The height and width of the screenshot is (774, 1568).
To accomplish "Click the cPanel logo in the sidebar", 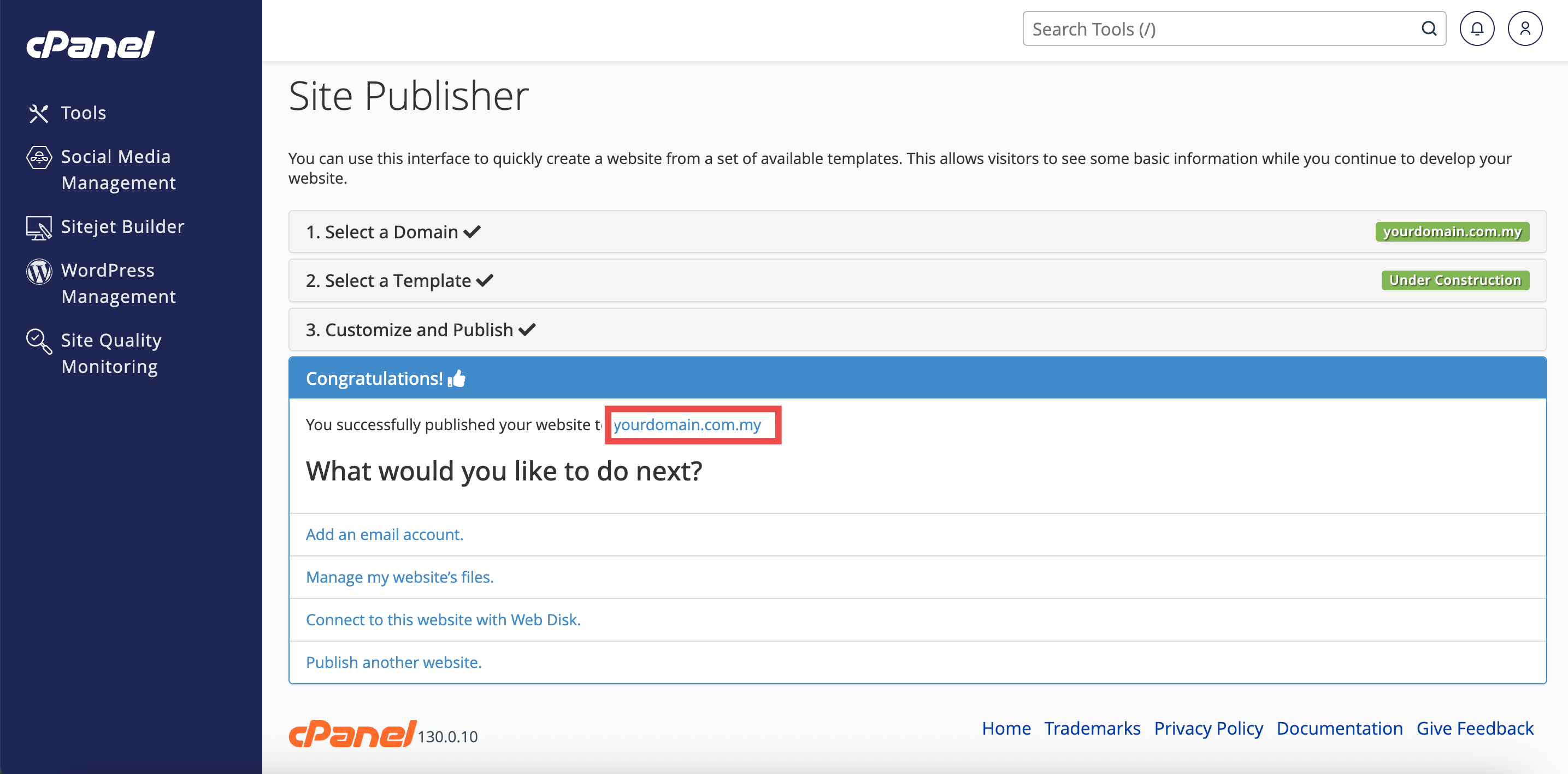I will (x=91, y=44).
